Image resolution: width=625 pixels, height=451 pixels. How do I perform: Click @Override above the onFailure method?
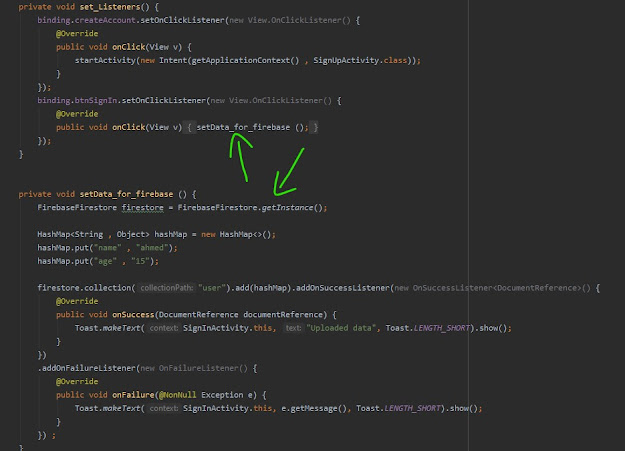[x=77, y=382]
